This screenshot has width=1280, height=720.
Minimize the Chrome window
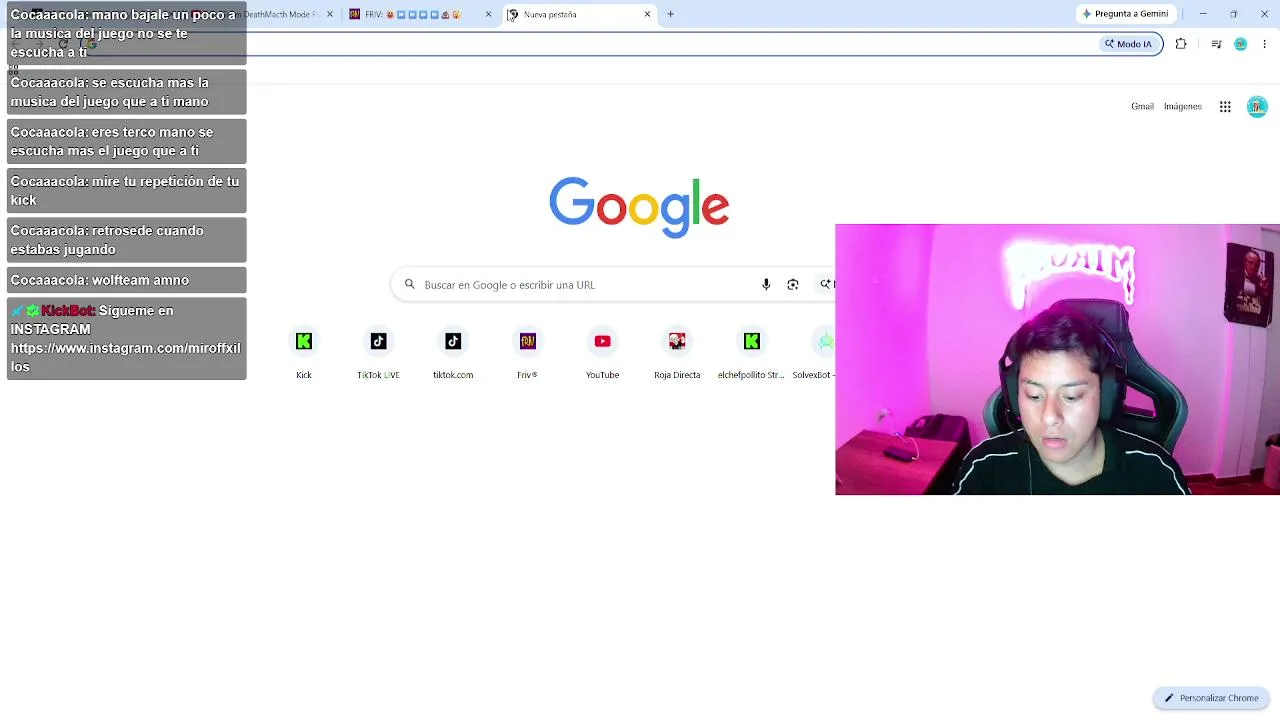pyautogui.click(x=1203, y=14)
